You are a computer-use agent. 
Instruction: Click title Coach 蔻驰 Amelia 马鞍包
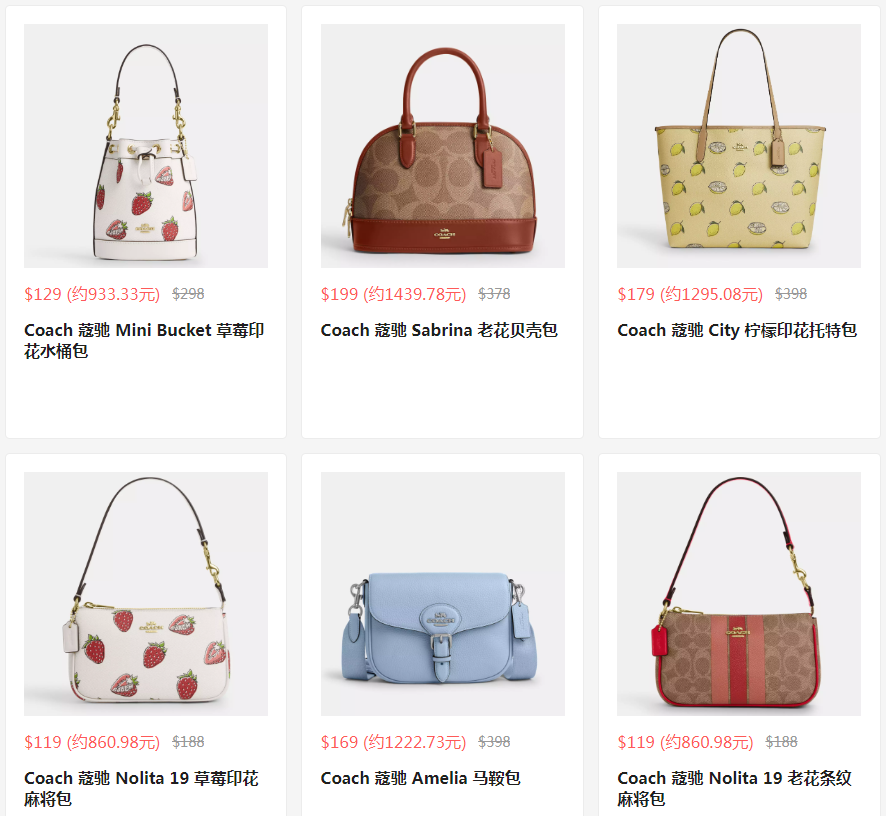pyautogui.click(x=420, y=778)
